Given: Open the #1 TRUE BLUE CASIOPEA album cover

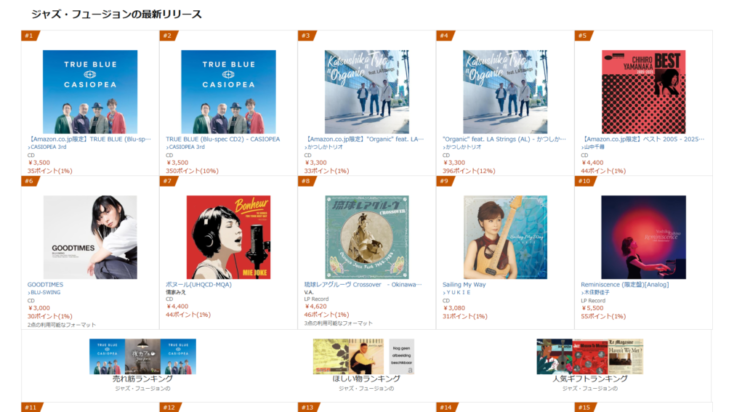Looking at the screenshot, I should [90, 91].
